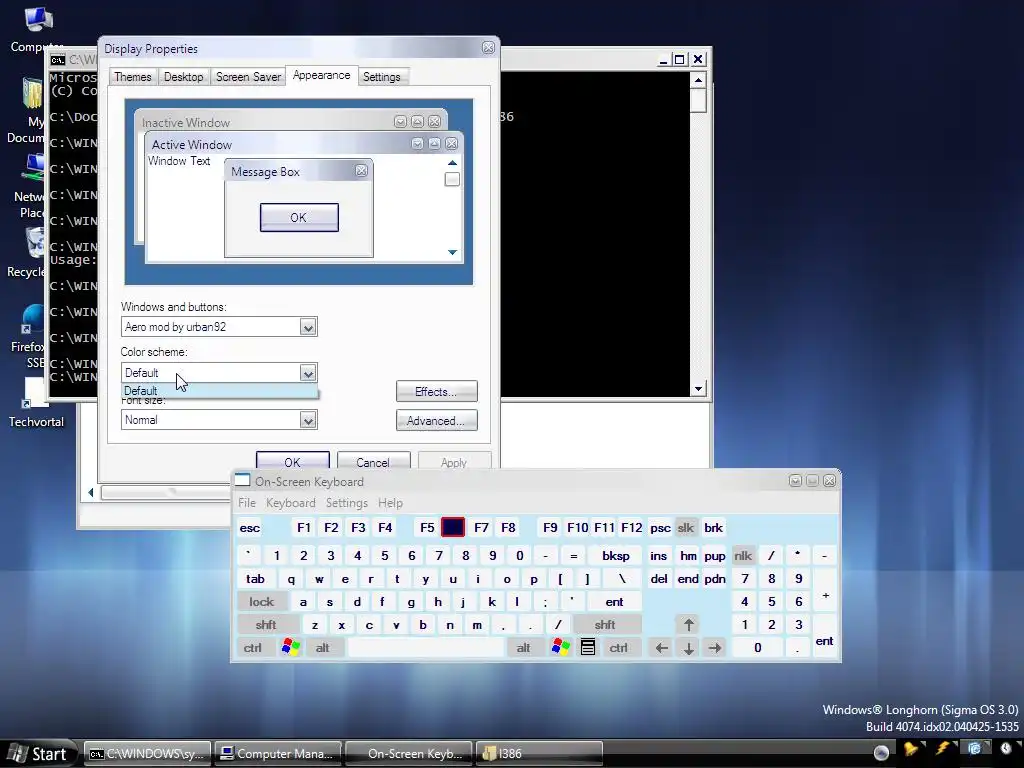
Task: Open the On-Screen Keyboard Keyboard menu
Action: (291, 503)
